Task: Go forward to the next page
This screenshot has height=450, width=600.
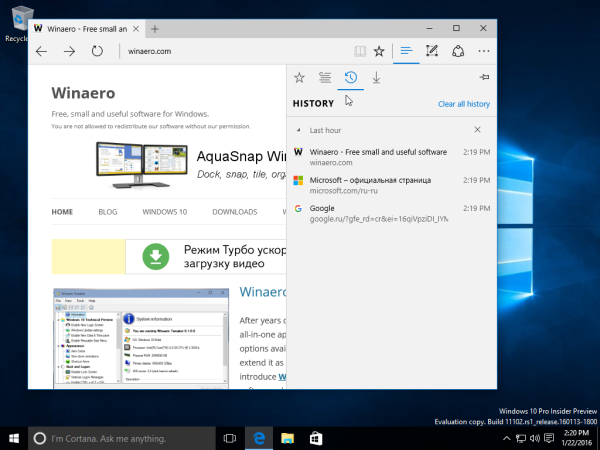Action: pyautogui.click(x=69, y=51)
